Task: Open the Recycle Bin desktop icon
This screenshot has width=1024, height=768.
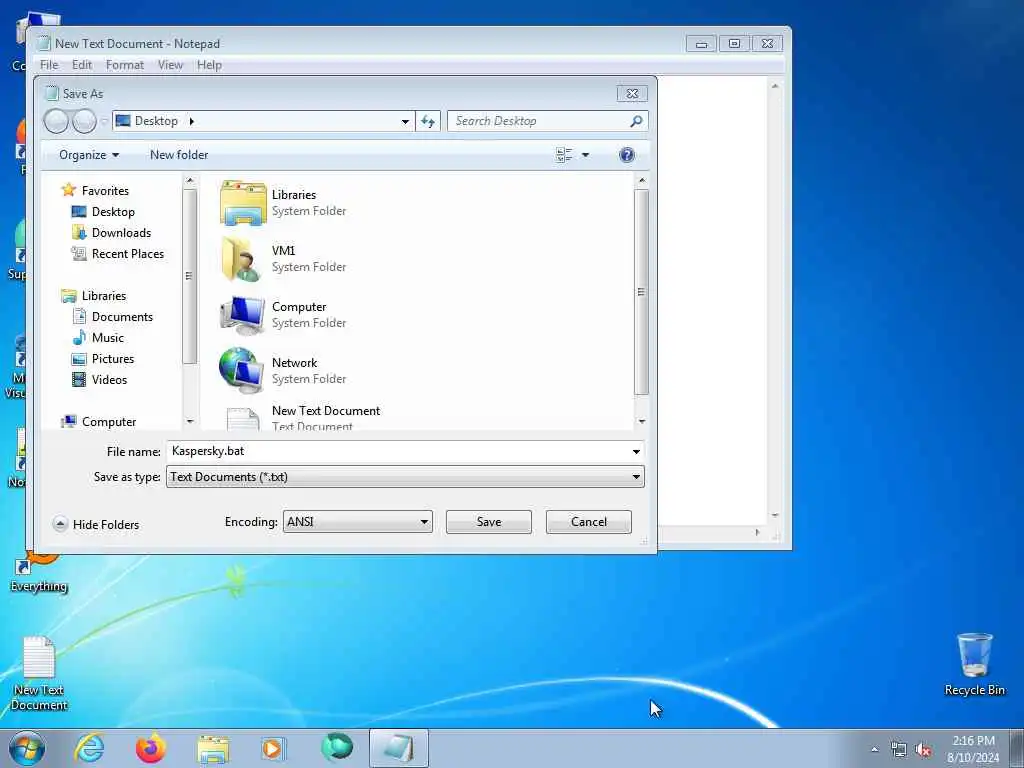Action: pyautogui.click(x=974, y=664)
